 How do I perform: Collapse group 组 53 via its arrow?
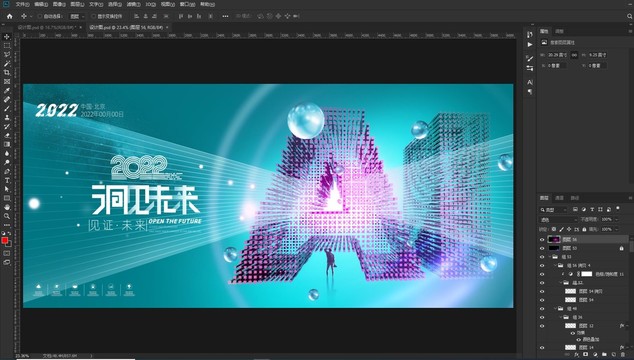coord(550,257)
